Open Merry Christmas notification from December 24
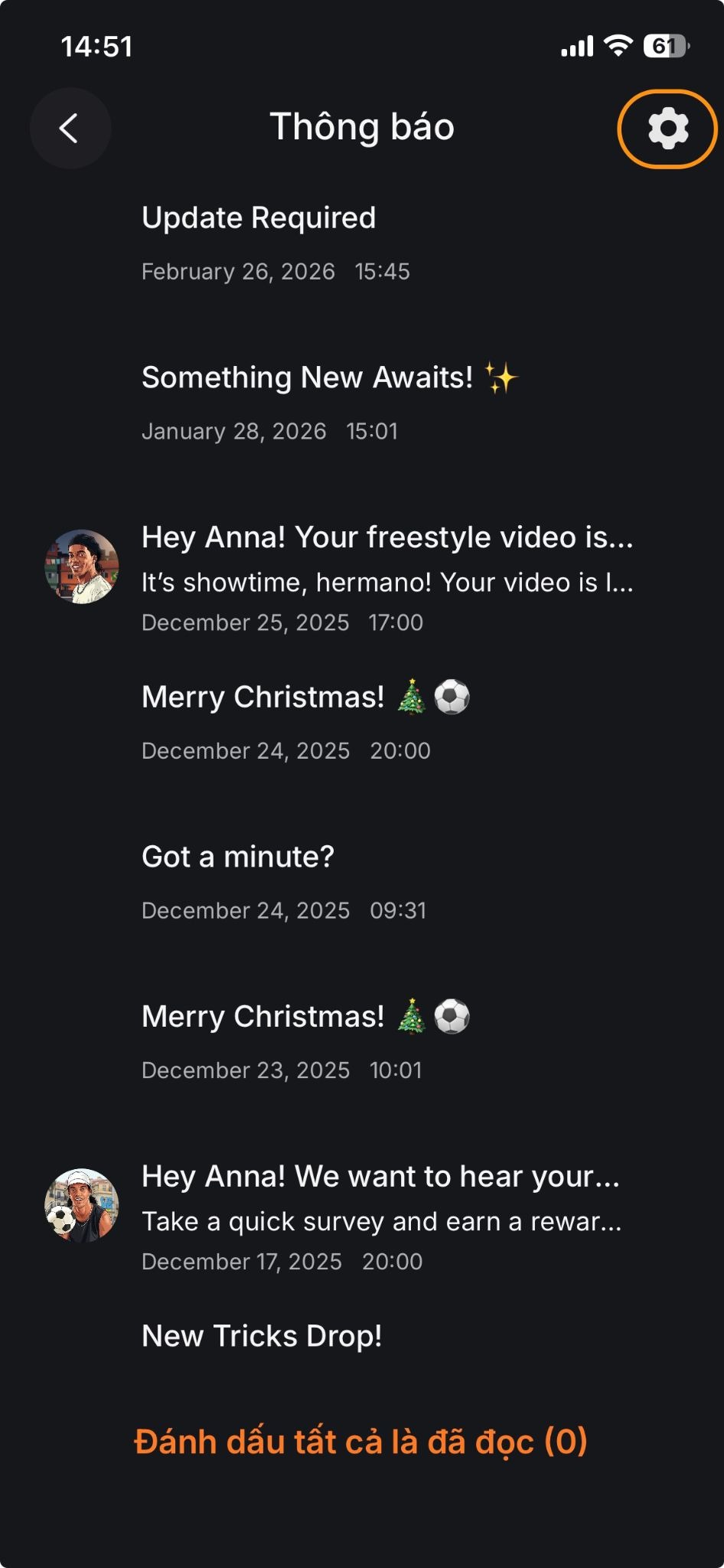This screenshot has width=724, height=1568. click(x=264, y=697)
